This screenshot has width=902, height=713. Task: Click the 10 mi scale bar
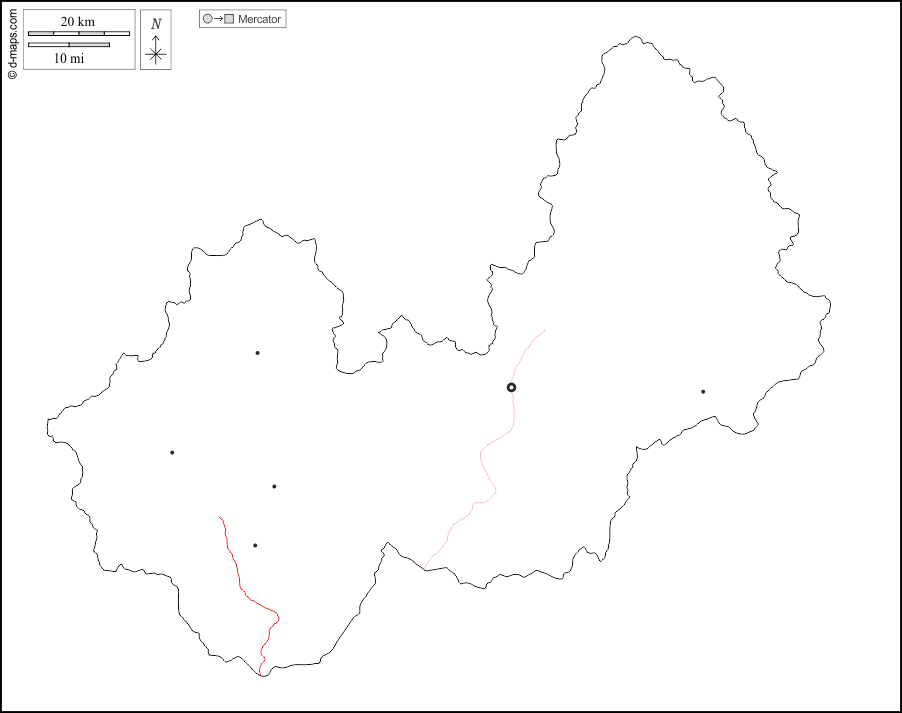pyautogui.click(x=68, y=45)
